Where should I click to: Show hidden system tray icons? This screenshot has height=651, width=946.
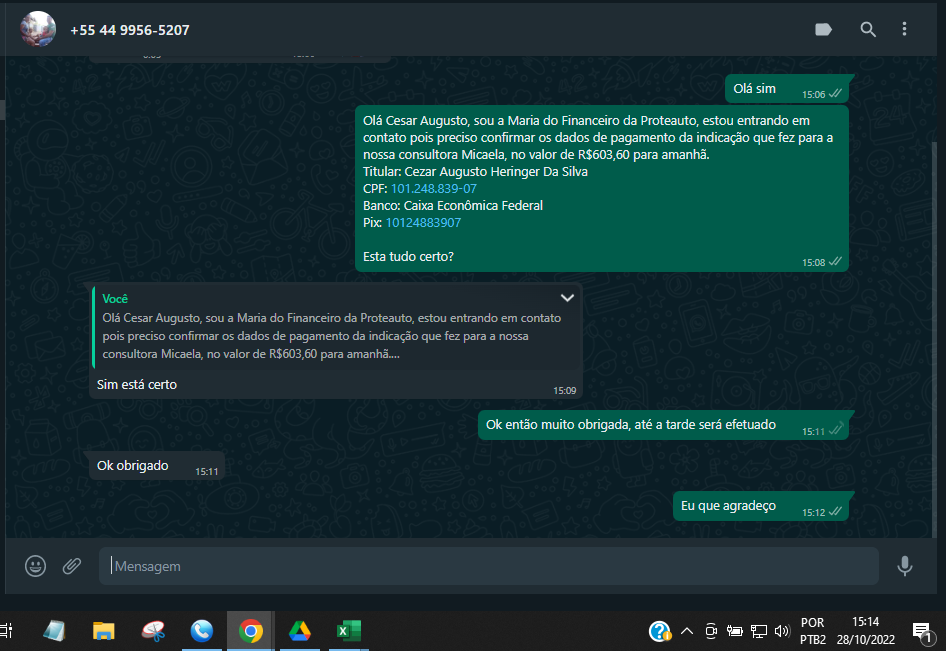687,631
